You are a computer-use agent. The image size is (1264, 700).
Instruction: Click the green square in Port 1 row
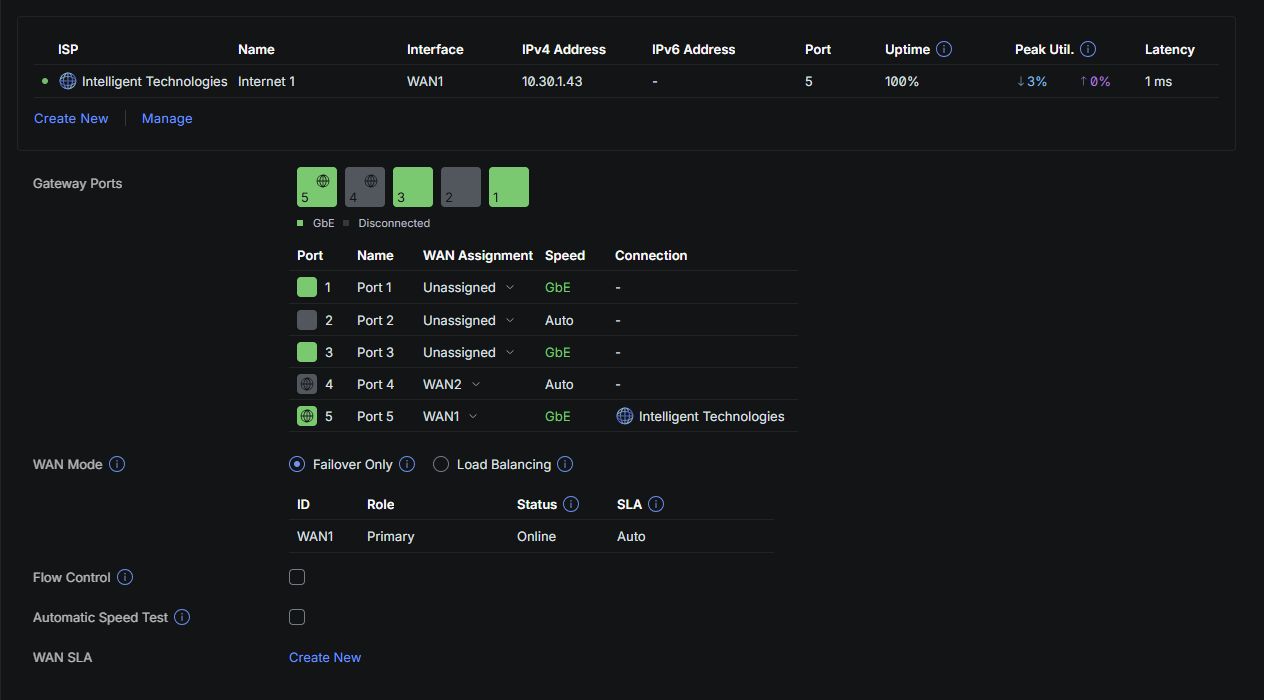307,287
